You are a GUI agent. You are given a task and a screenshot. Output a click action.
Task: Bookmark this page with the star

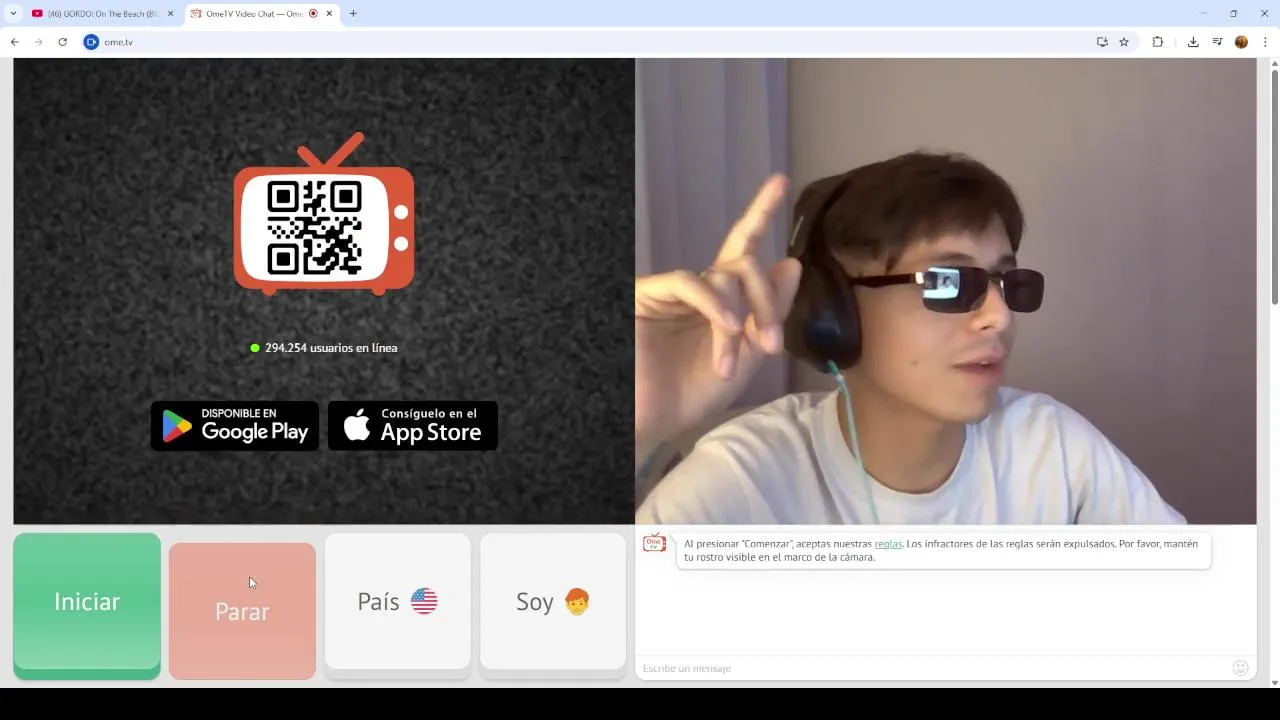1124,42
